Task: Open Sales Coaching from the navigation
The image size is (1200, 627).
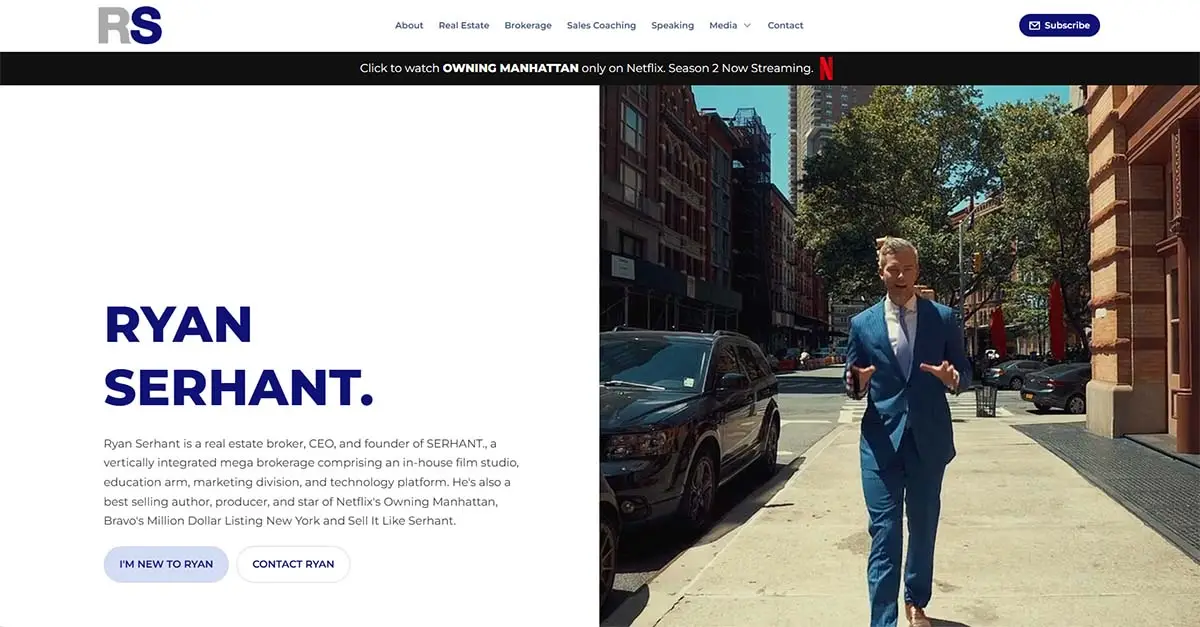Action: [x=601, y=26]
